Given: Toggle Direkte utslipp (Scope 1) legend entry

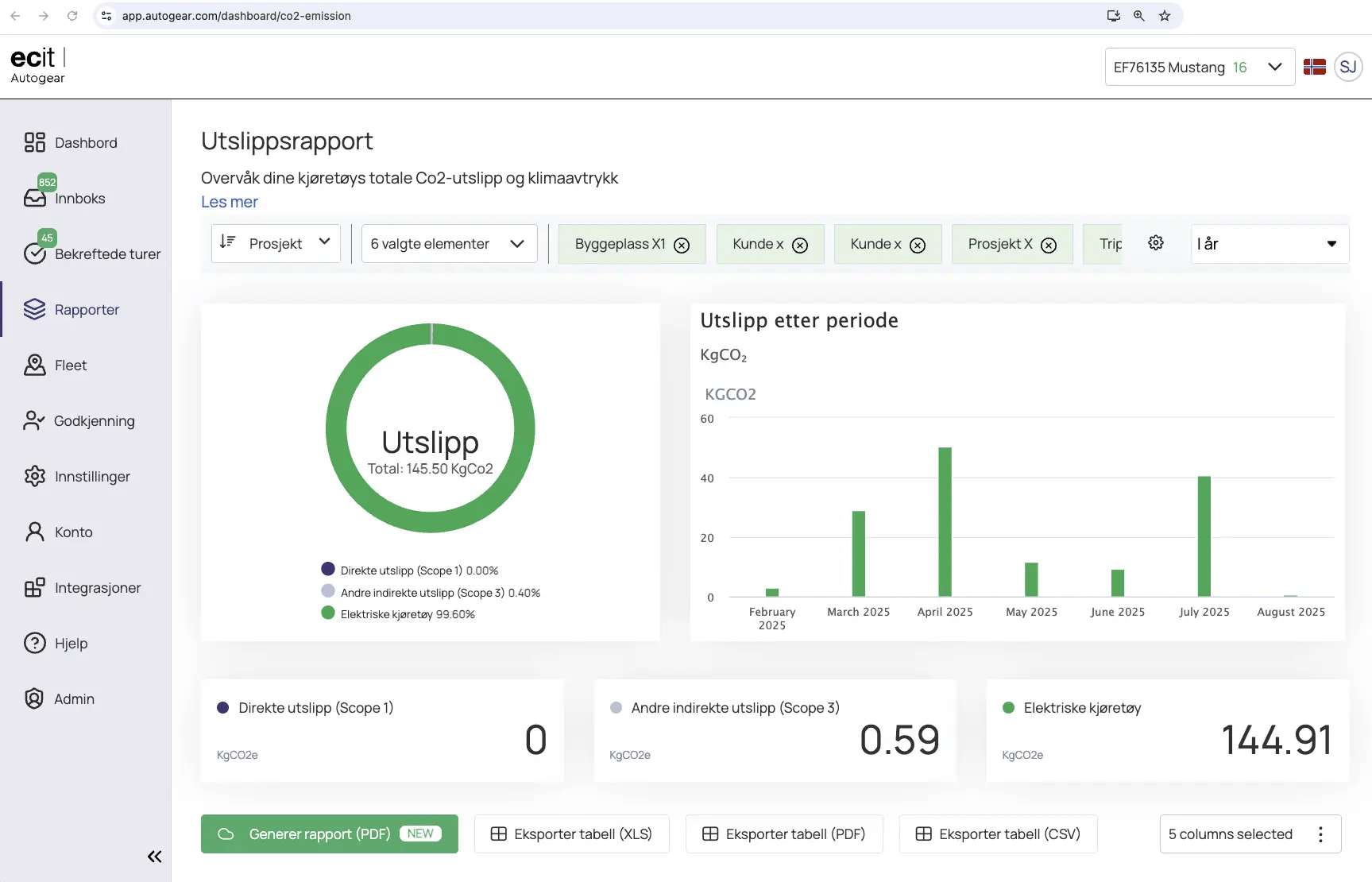Looking at the screenshot, I should coord(410,570).
